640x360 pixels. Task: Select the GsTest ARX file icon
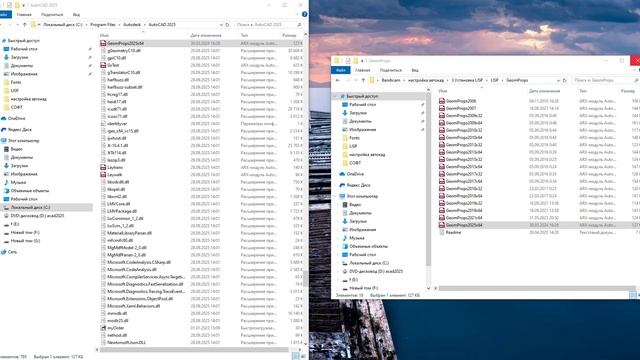[x=103, y=65]
